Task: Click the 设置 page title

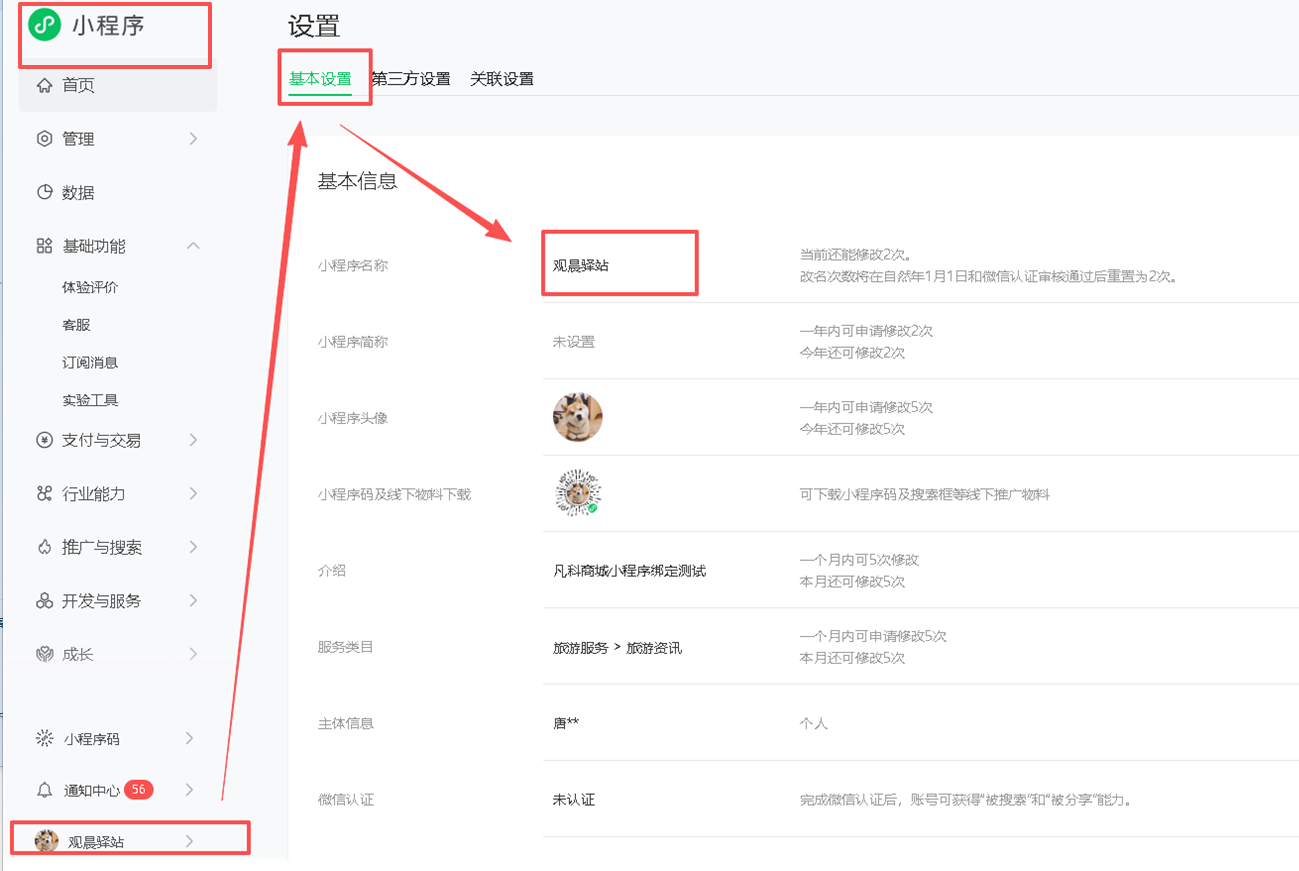Action: pos(314,27)
